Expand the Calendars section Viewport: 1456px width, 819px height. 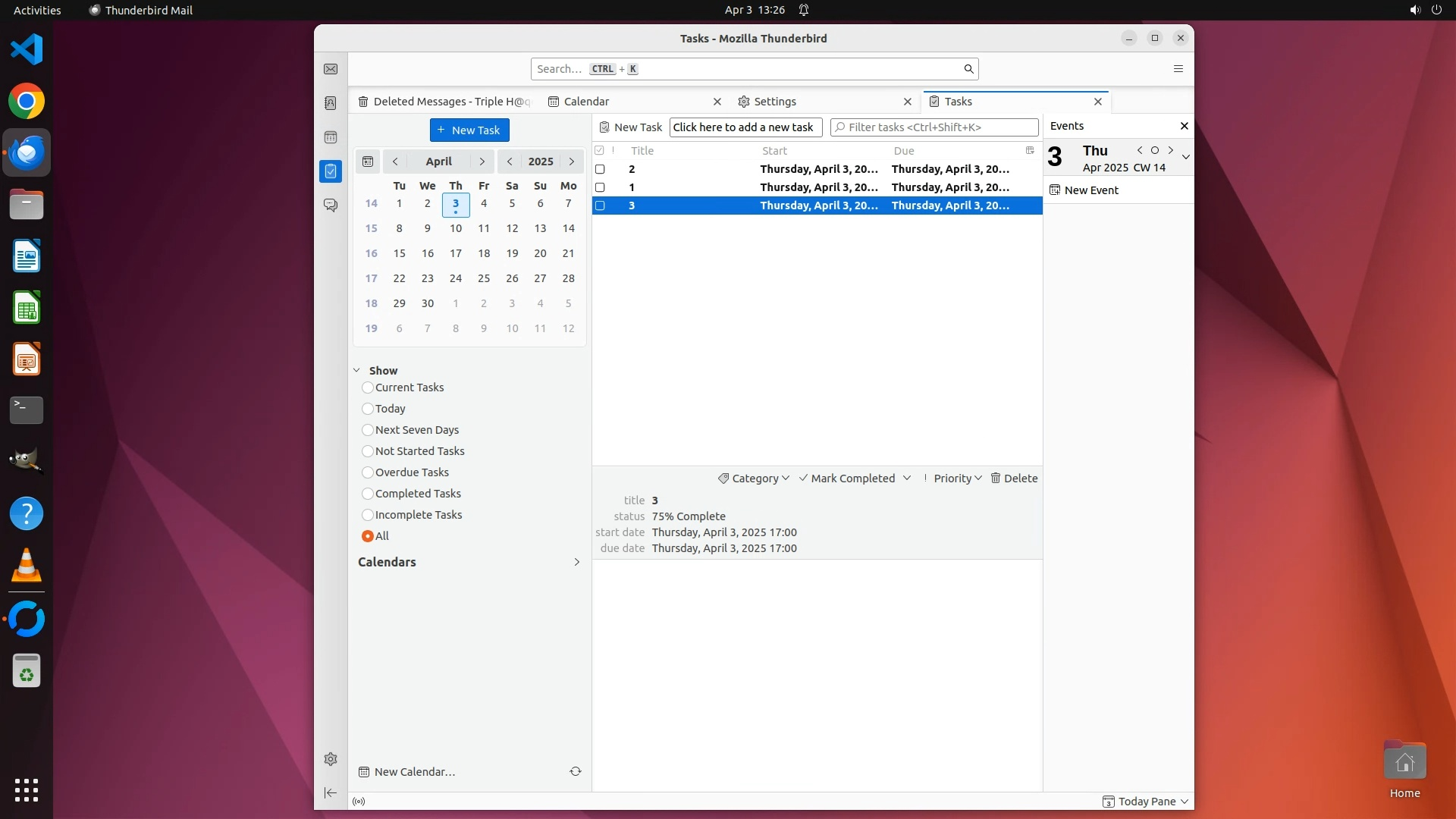click(576, 562)
